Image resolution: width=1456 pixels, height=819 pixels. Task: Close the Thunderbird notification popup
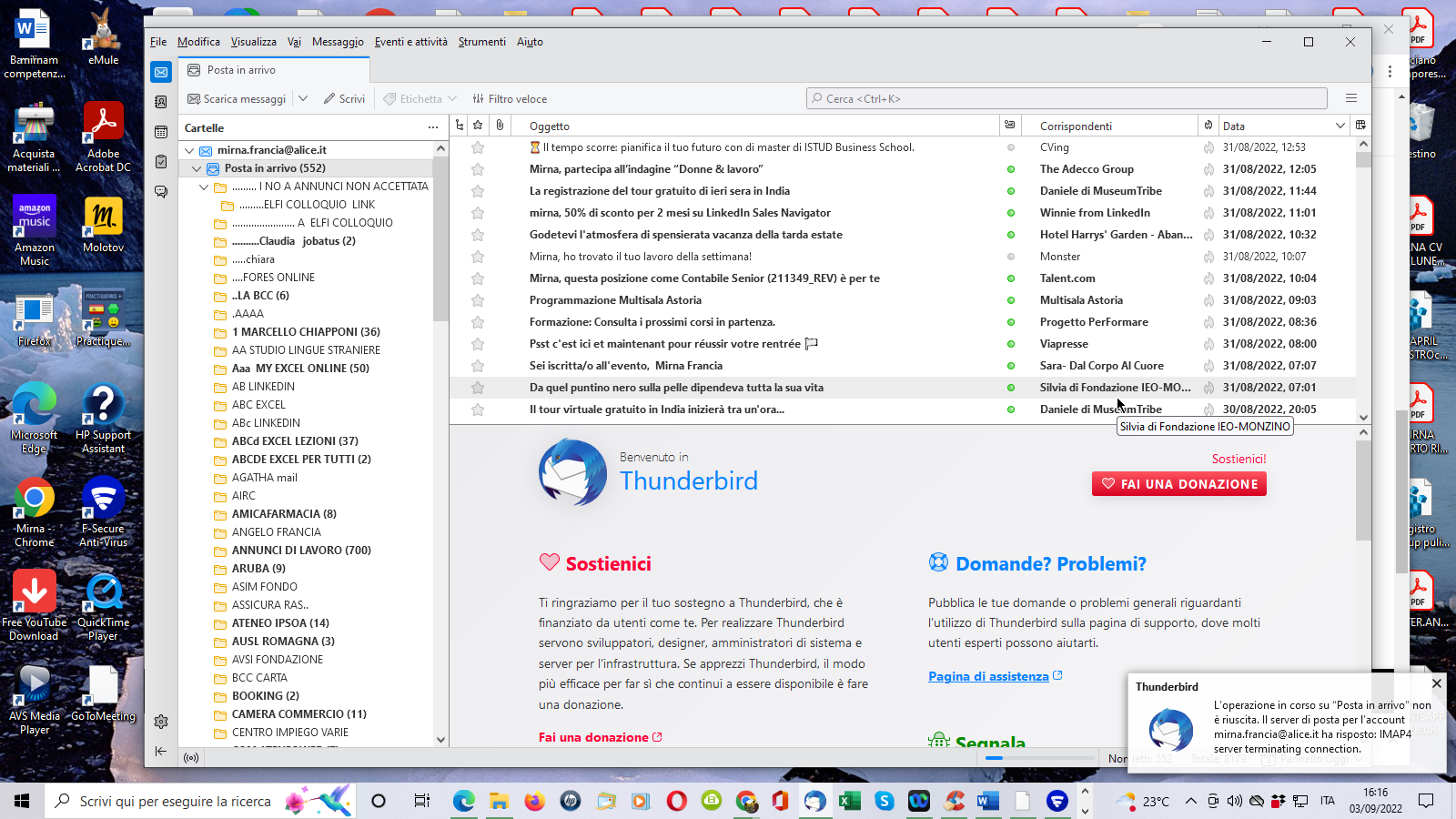[1437, 683]
